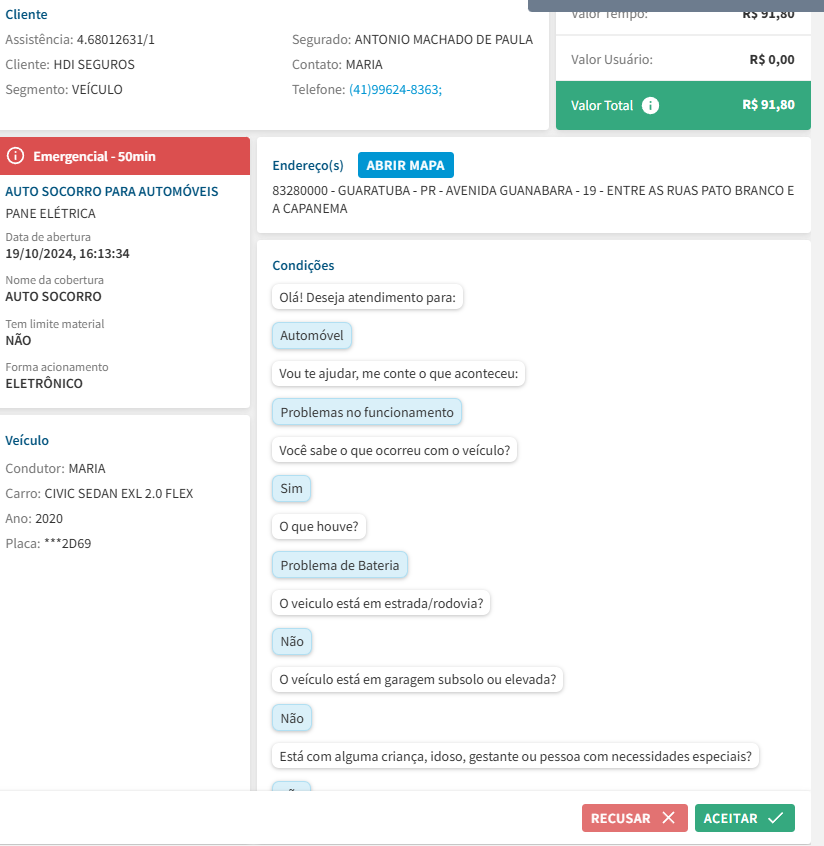This screenshot has height=846, width=824.
Task: Click the Veículo section heading
Action: pyautogui.click(x=27, y=440)
